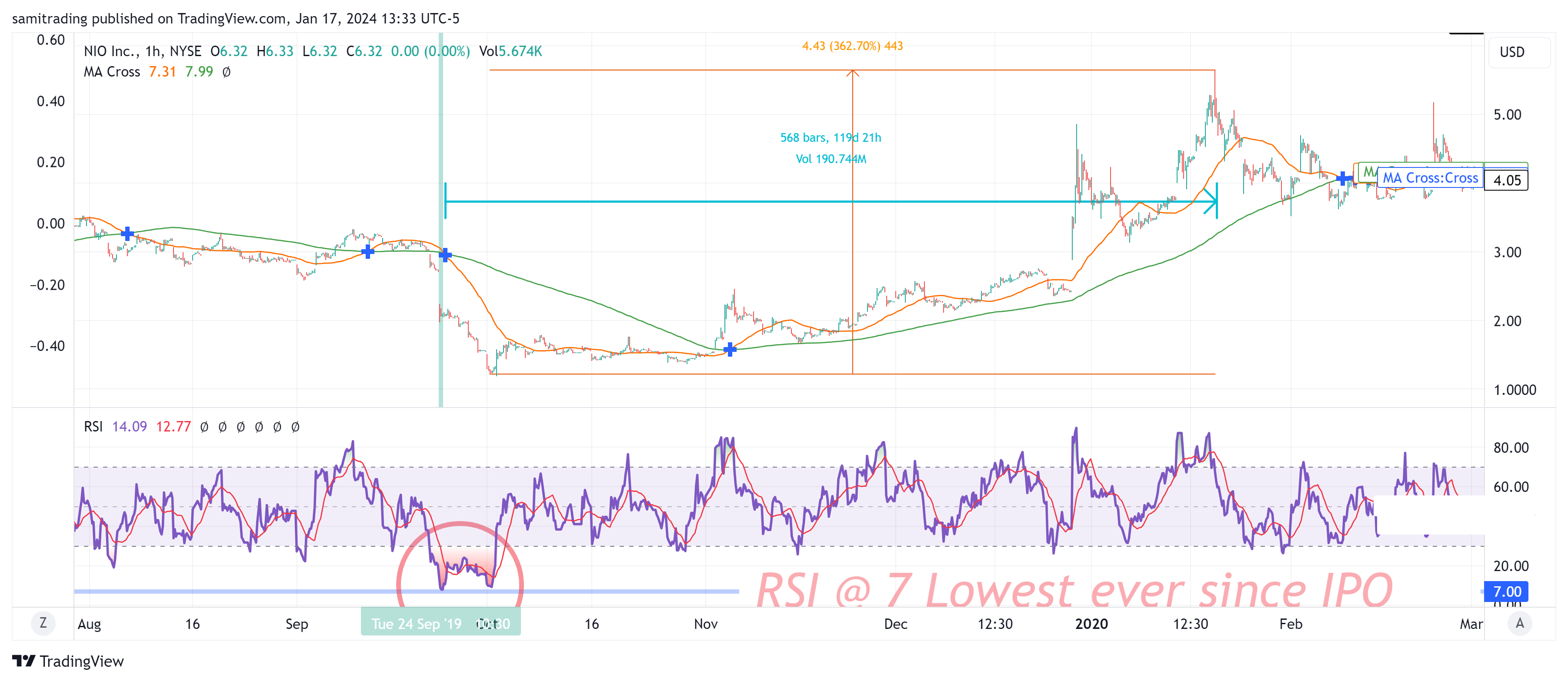Click the blue MA cross marker near November

click(729, 350)
